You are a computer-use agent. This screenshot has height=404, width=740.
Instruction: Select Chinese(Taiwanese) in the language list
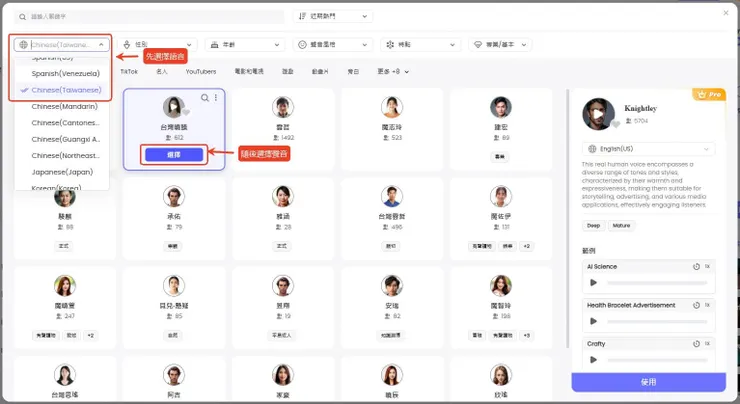(x=62, y=90)
